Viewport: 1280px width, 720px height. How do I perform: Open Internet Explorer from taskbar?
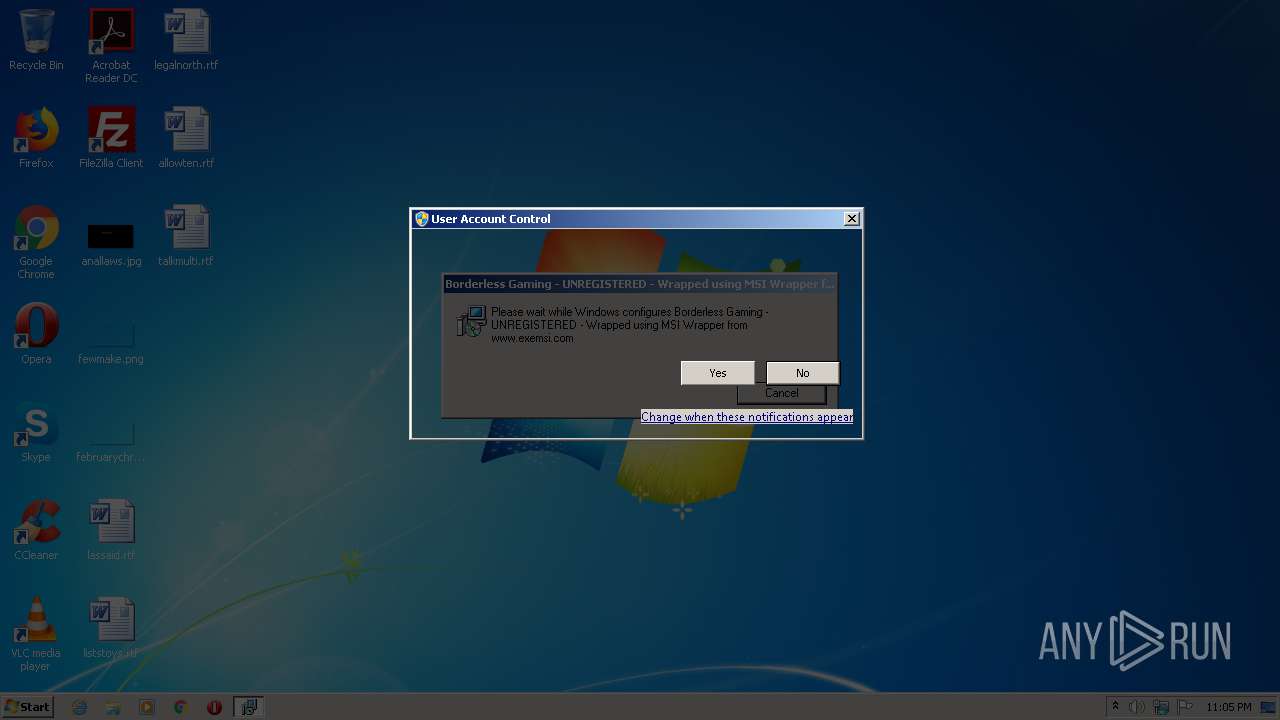point(80,707)
